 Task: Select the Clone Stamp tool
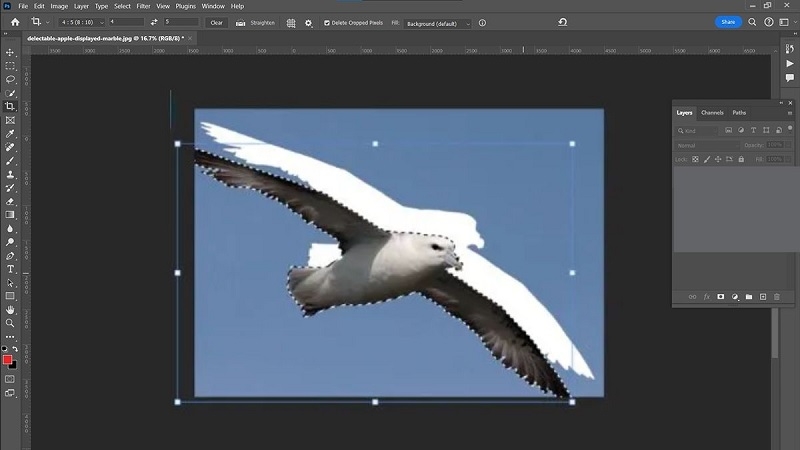pos(10,174)
